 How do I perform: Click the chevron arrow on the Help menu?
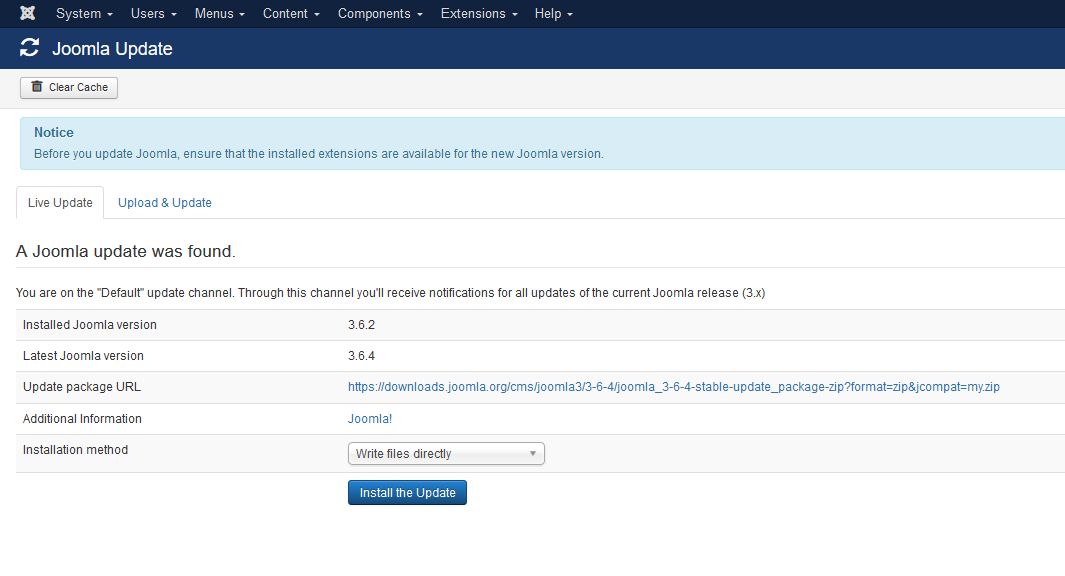(x=568, y=14)
